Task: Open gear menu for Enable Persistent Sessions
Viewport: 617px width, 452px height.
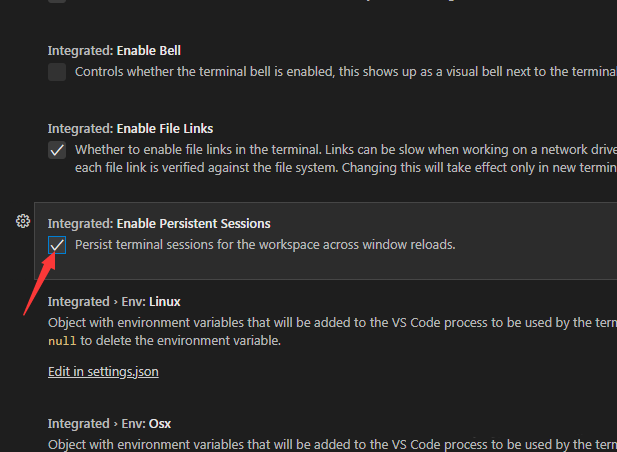Action: click(x=23, y=221)
